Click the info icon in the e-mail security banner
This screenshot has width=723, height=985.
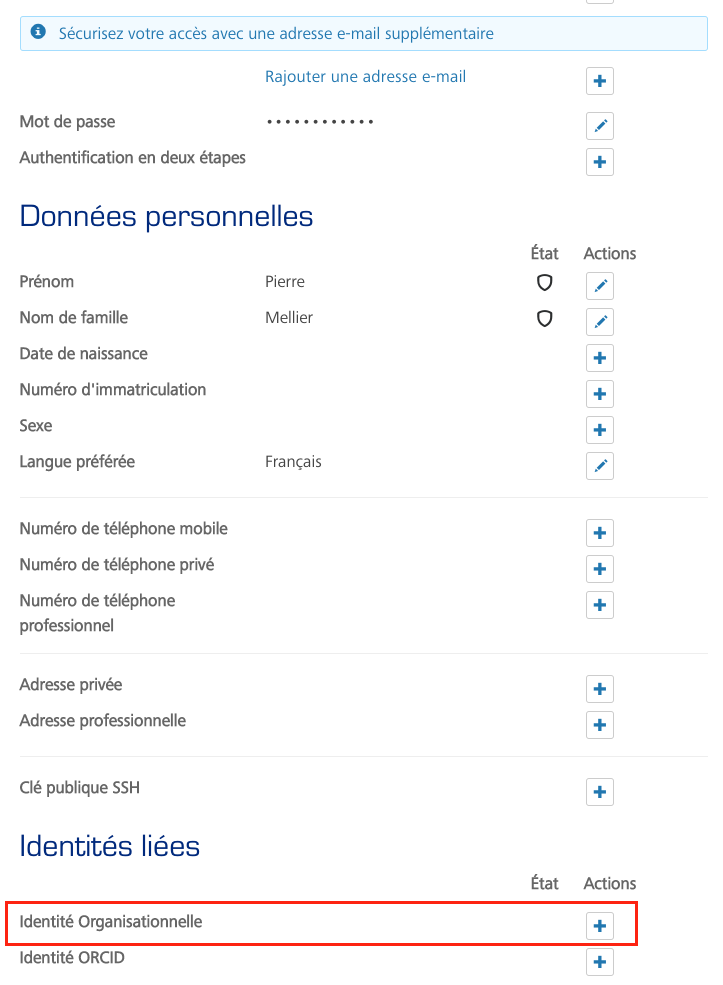39,33
